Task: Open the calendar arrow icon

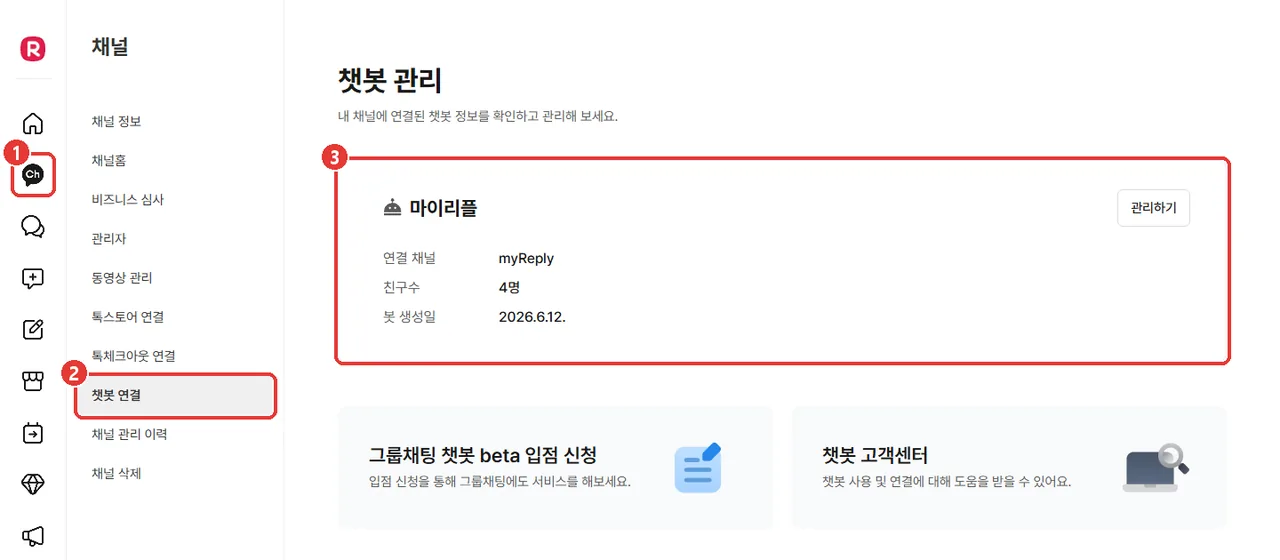Action: pyautogui.click(x=33, y=433)
